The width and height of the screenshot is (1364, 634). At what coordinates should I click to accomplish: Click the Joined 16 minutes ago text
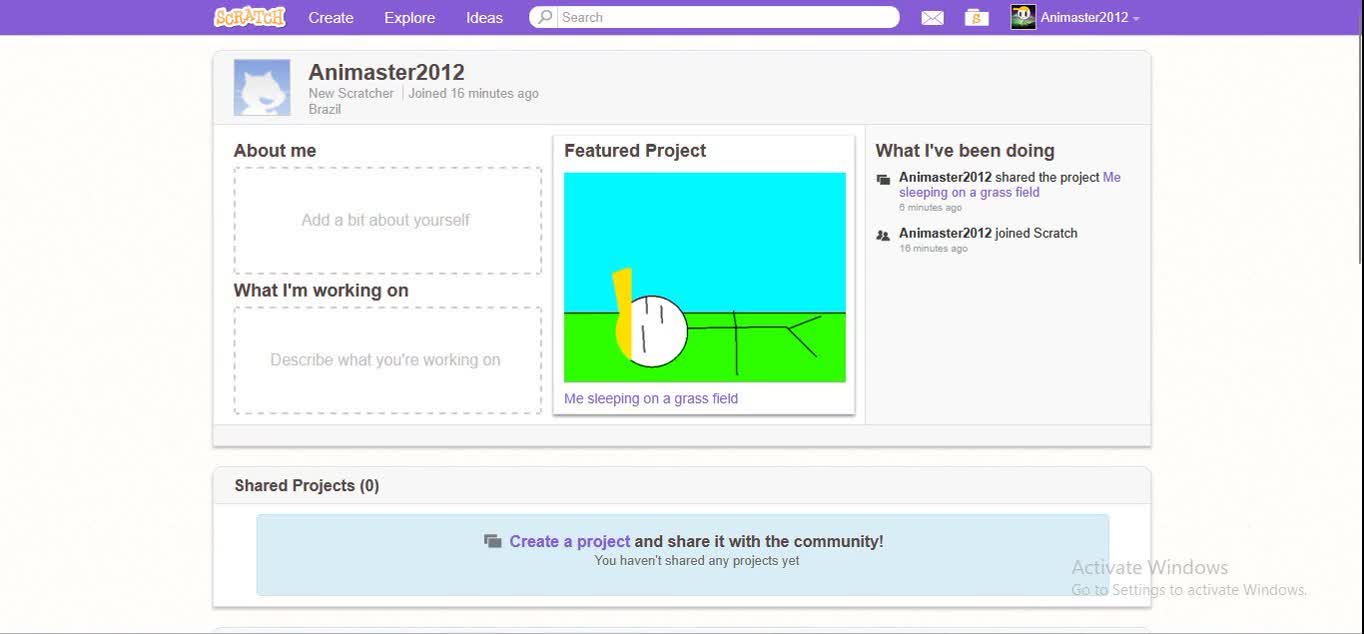tap(473, 93)
